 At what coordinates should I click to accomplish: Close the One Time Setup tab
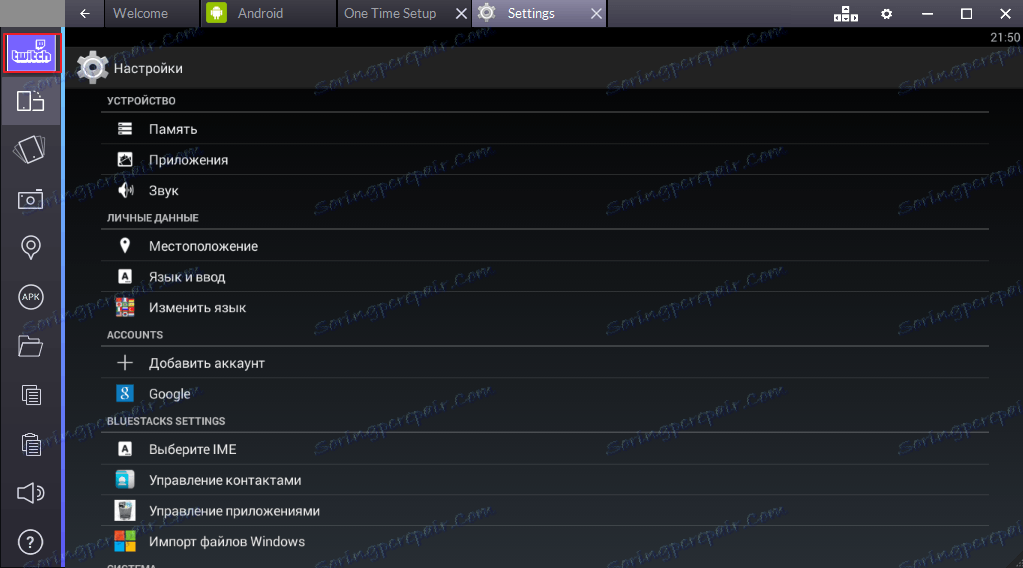(461, 14)
